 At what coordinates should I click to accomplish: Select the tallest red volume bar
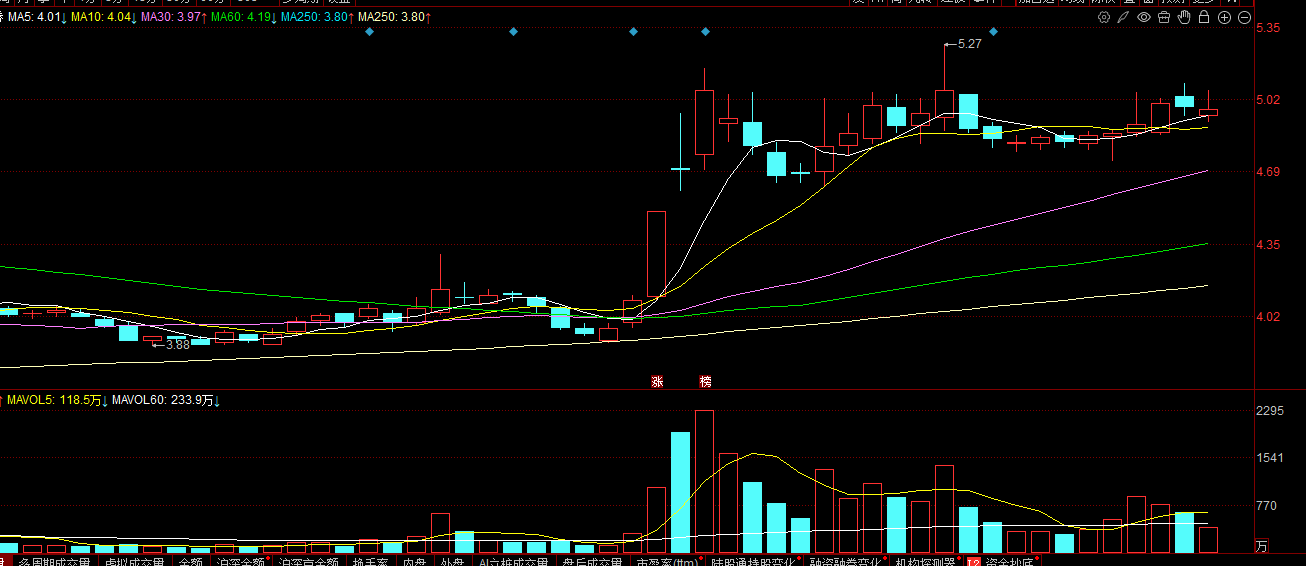point(705,481)
